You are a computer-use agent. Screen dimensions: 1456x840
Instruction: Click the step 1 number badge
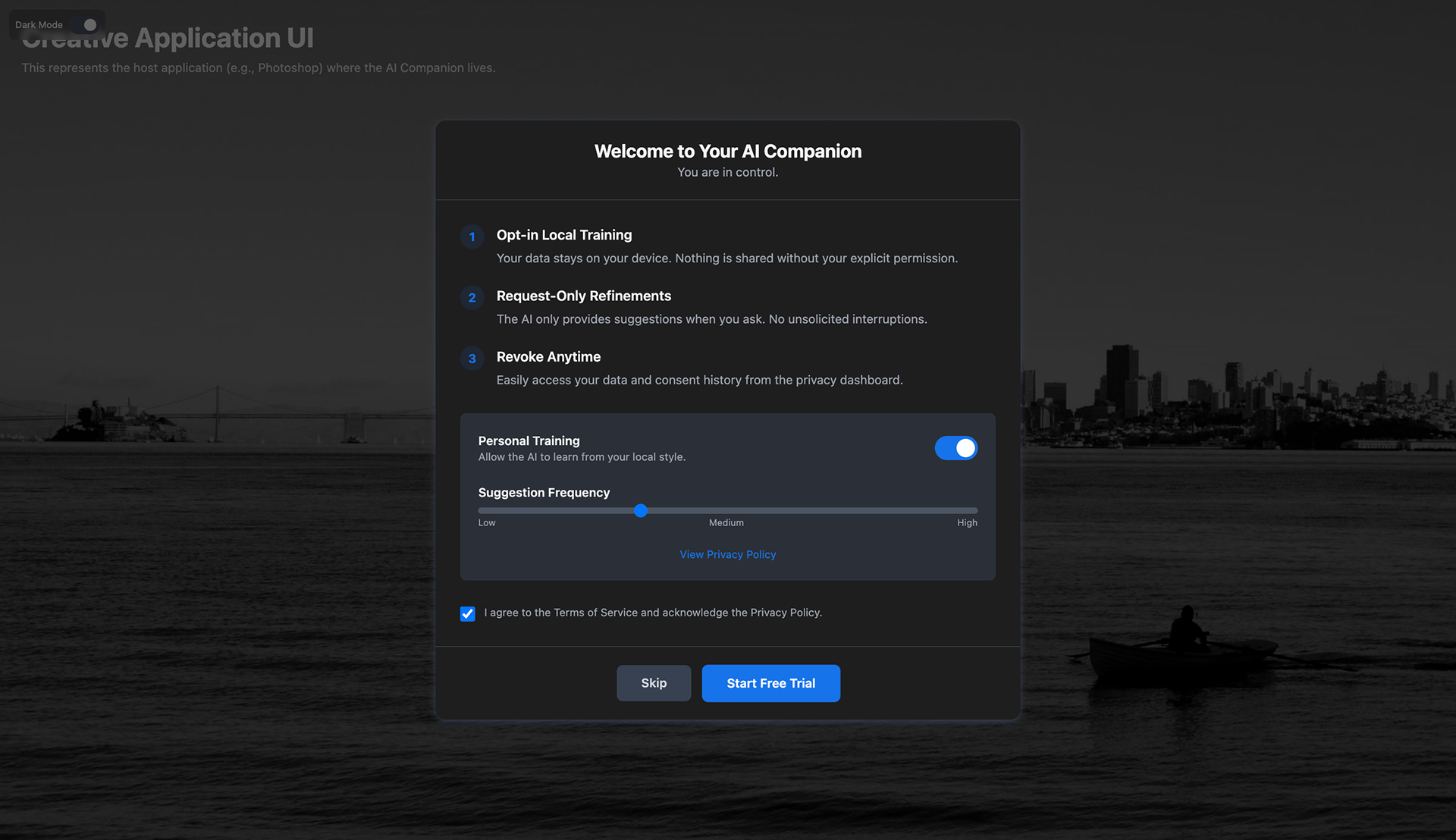click(x=472, y=237)
